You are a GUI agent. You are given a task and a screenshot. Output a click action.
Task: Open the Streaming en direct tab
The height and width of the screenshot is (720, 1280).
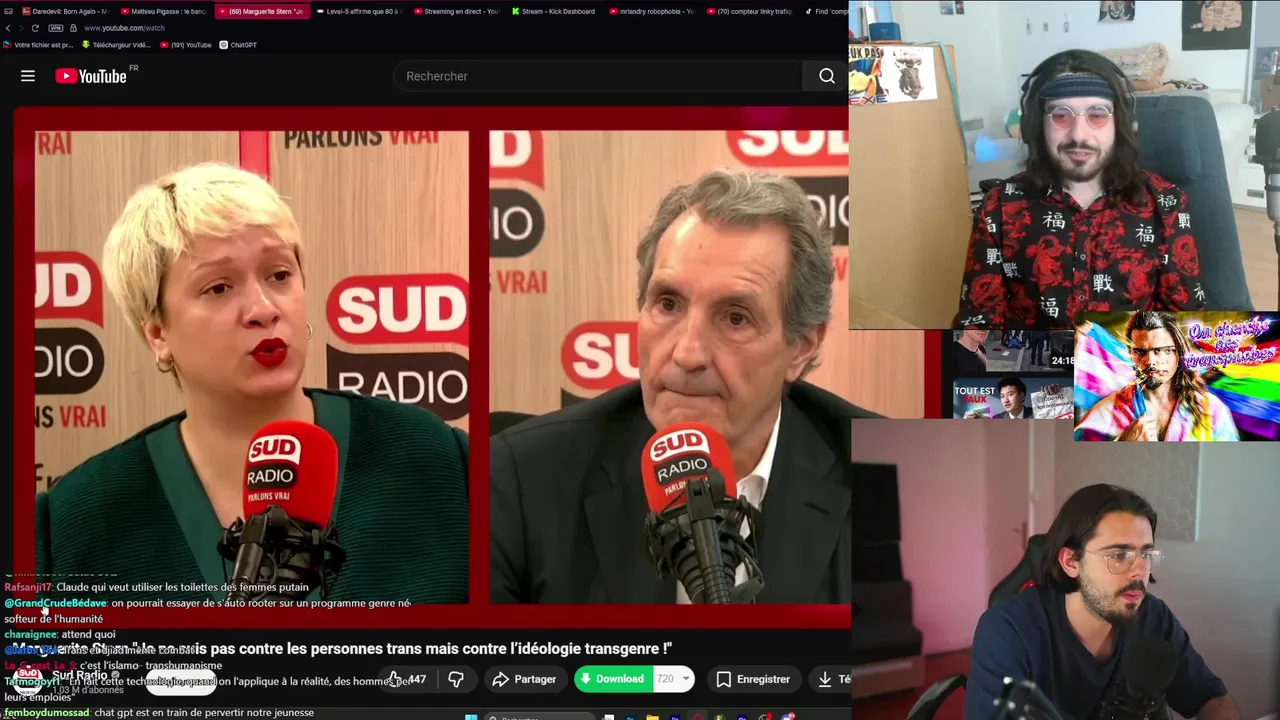[456, 11]
